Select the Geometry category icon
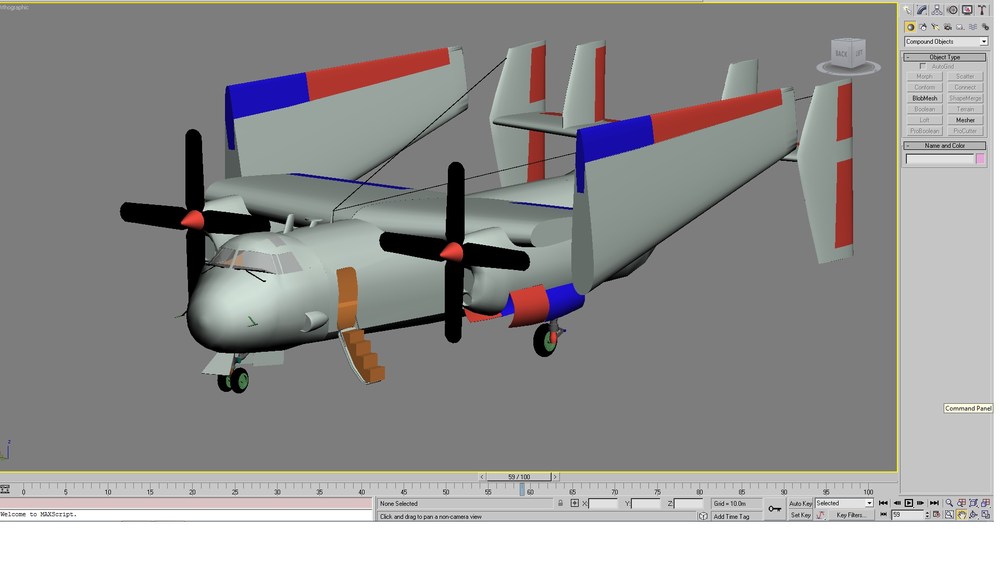Screen dimensions: 1000x562 tap(910, 27)
